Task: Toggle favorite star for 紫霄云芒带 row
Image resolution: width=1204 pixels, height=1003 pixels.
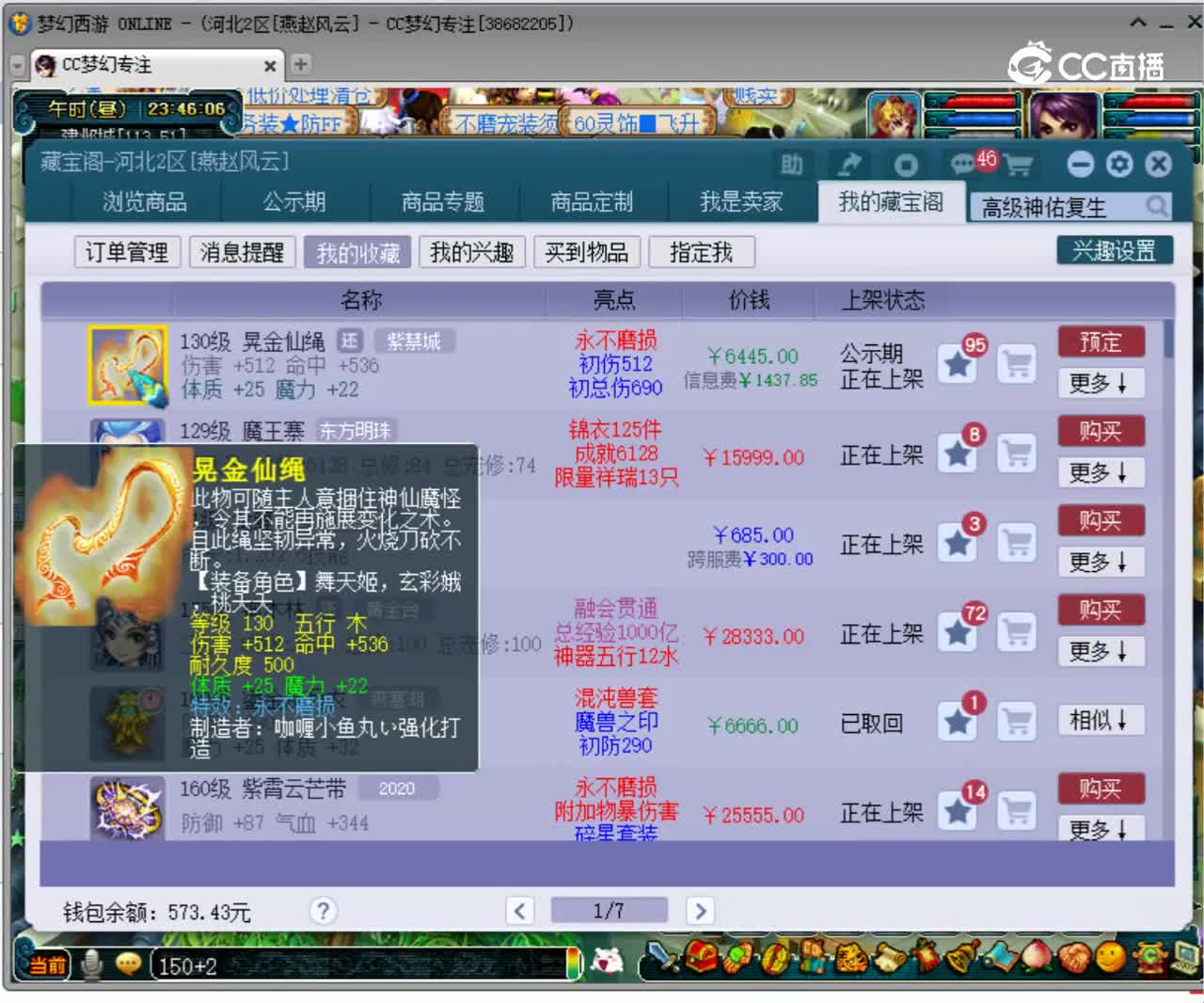Action: coord(958,811)
